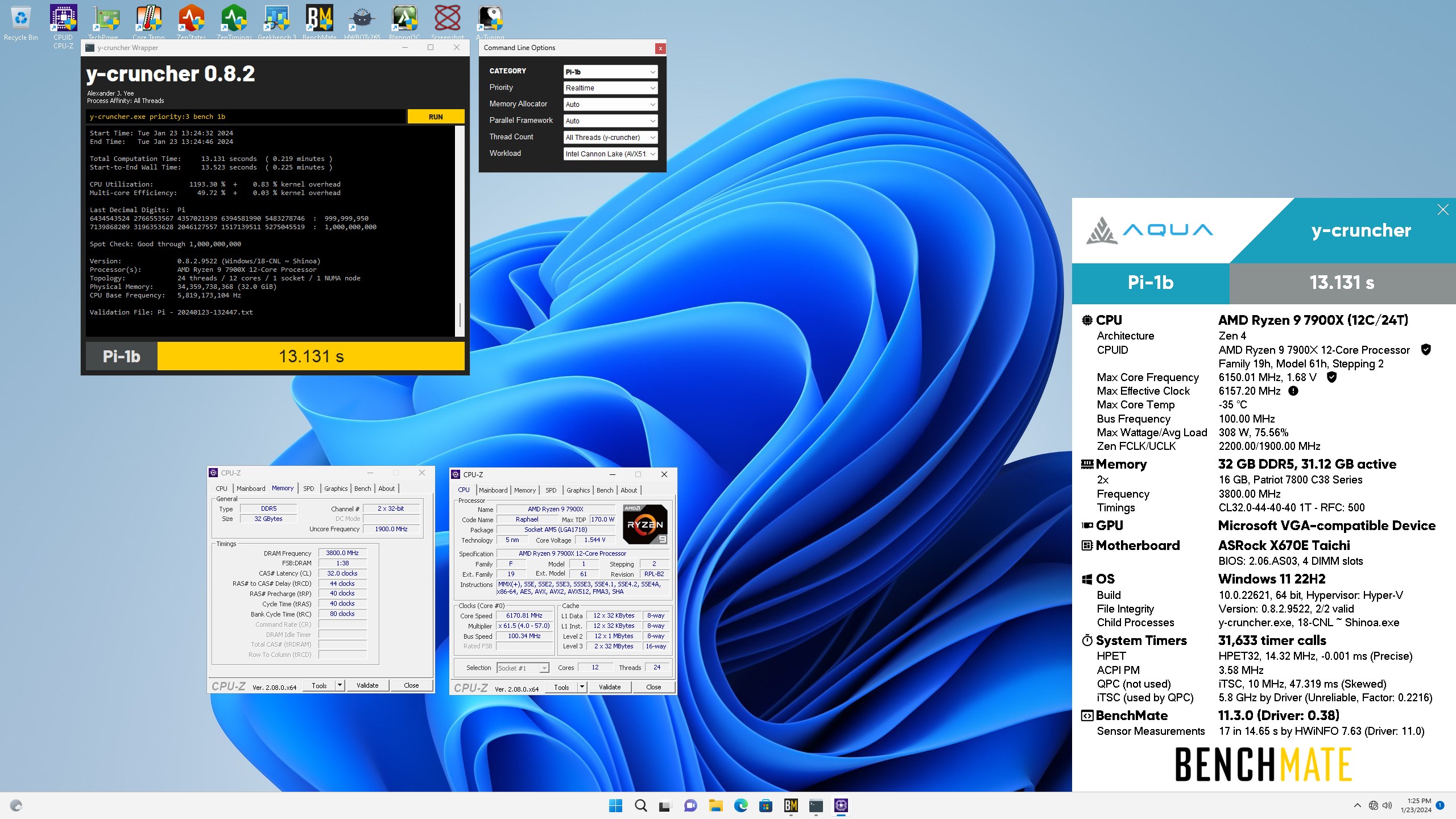Close the Command Line Options window

point(660,48)
